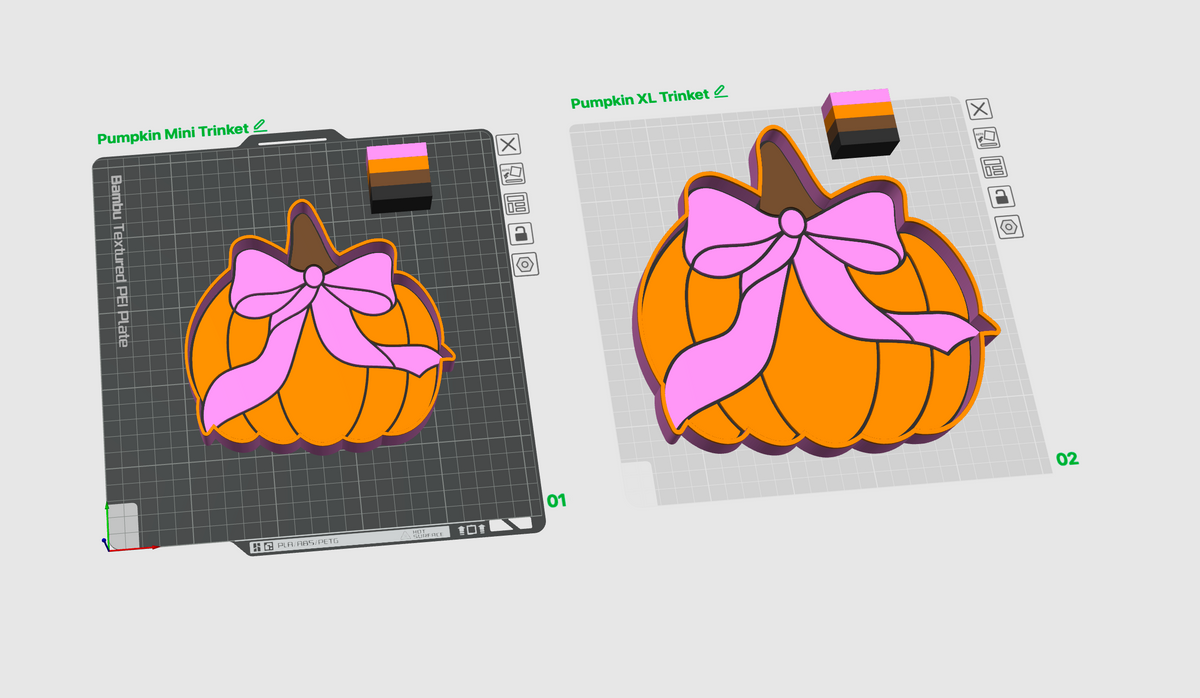The image size is (1200, 698).
Task: Edit name pencil beside Pumpkin Mini Trinket
Action: 260,125
